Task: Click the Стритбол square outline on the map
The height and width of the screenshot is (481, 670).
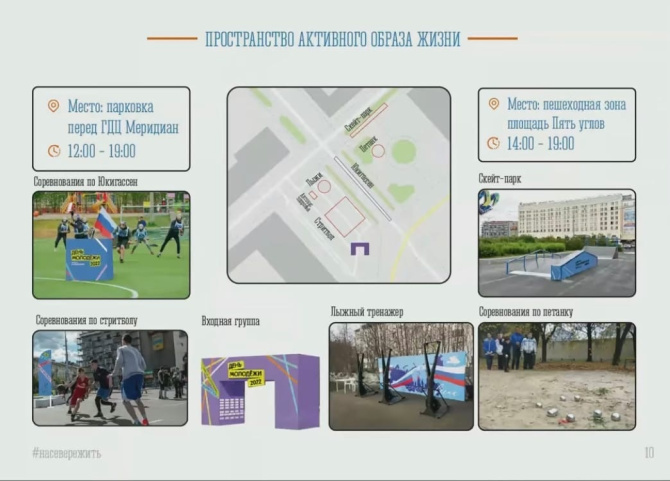Action: (x=346, y=215)
